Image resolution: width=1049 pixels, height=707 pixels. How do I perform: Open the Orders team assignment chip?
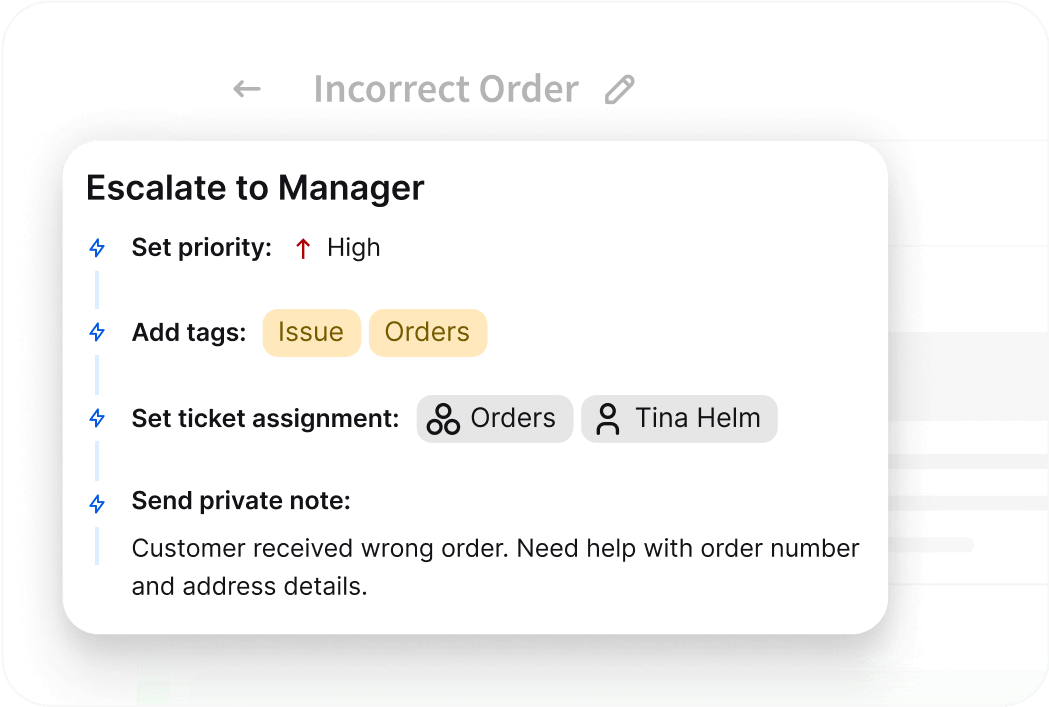pos(495,418)
